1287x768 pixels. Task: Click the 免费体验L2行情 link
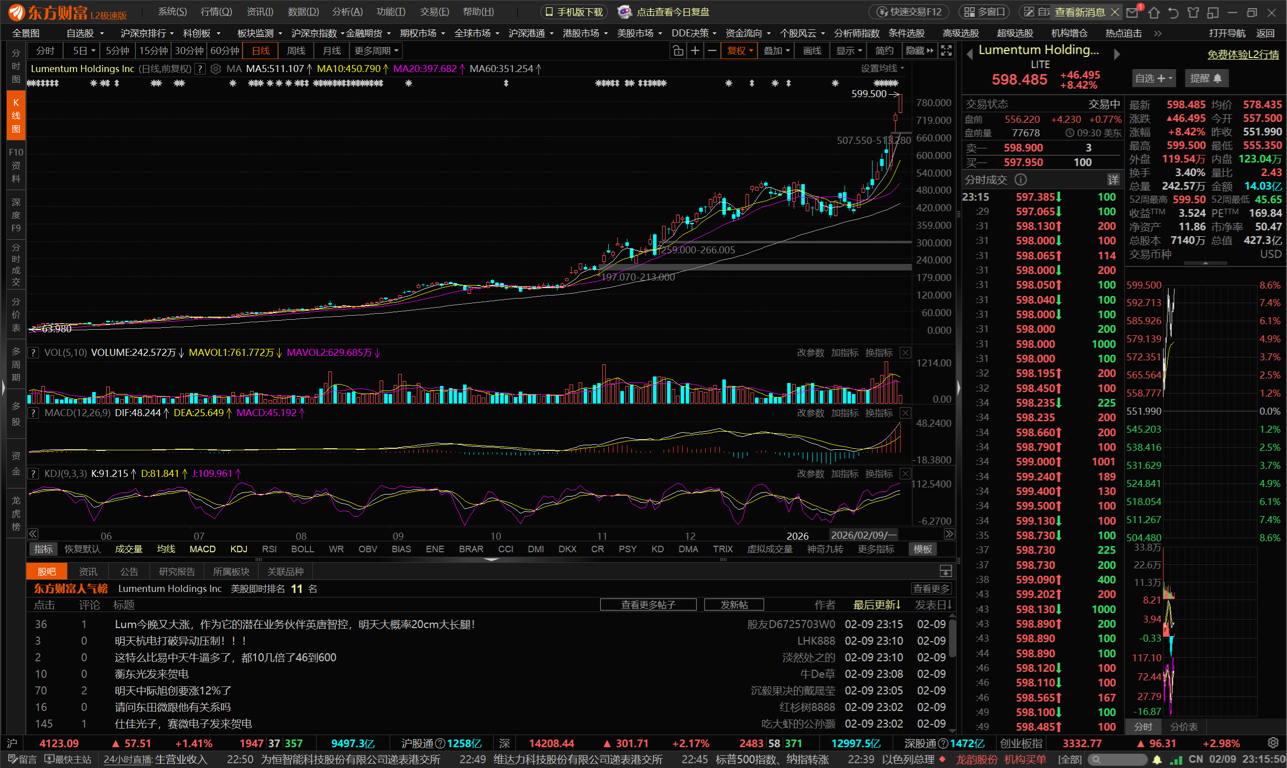[1242, 55]
